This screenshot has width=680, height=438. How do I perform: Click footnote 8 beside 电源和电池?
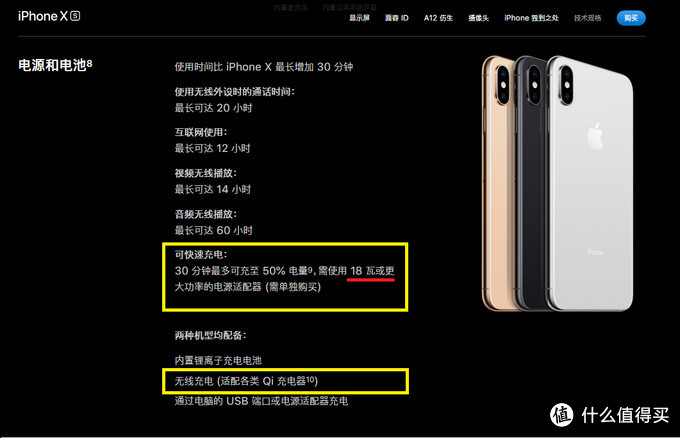coord(89,63)
